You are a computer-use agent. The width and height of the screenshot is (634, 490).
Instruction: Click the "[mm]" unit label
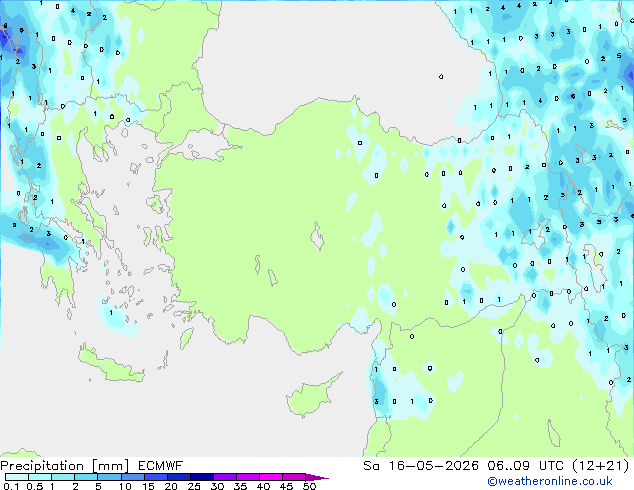(111, 466)
